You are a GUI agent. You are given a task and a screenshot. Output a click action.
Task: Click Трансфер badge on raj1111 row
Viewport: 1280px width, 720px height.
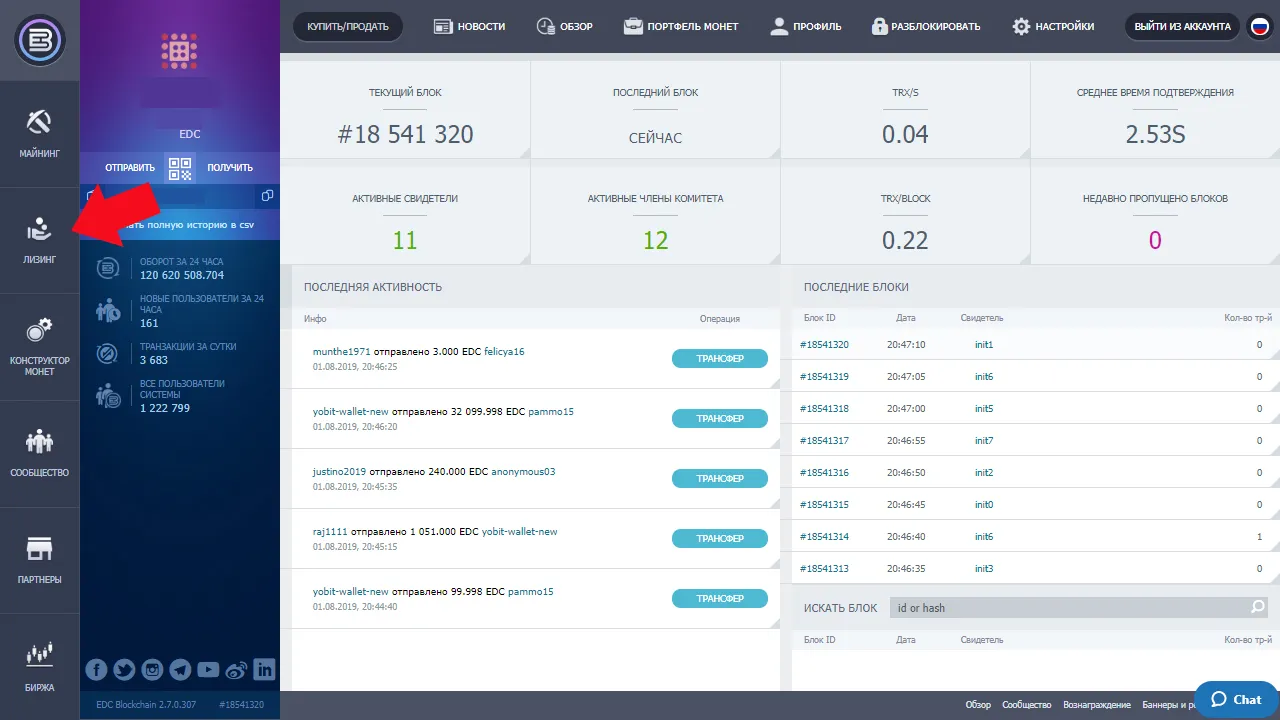point(720,539)
